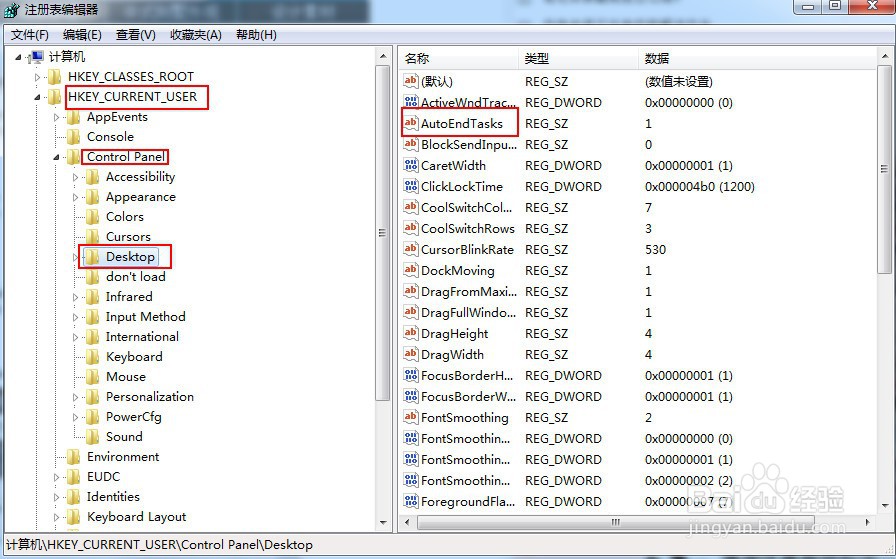Click value list scroll left arrow
Viewport: 896px width, 559px height.
tap(407, 522)
